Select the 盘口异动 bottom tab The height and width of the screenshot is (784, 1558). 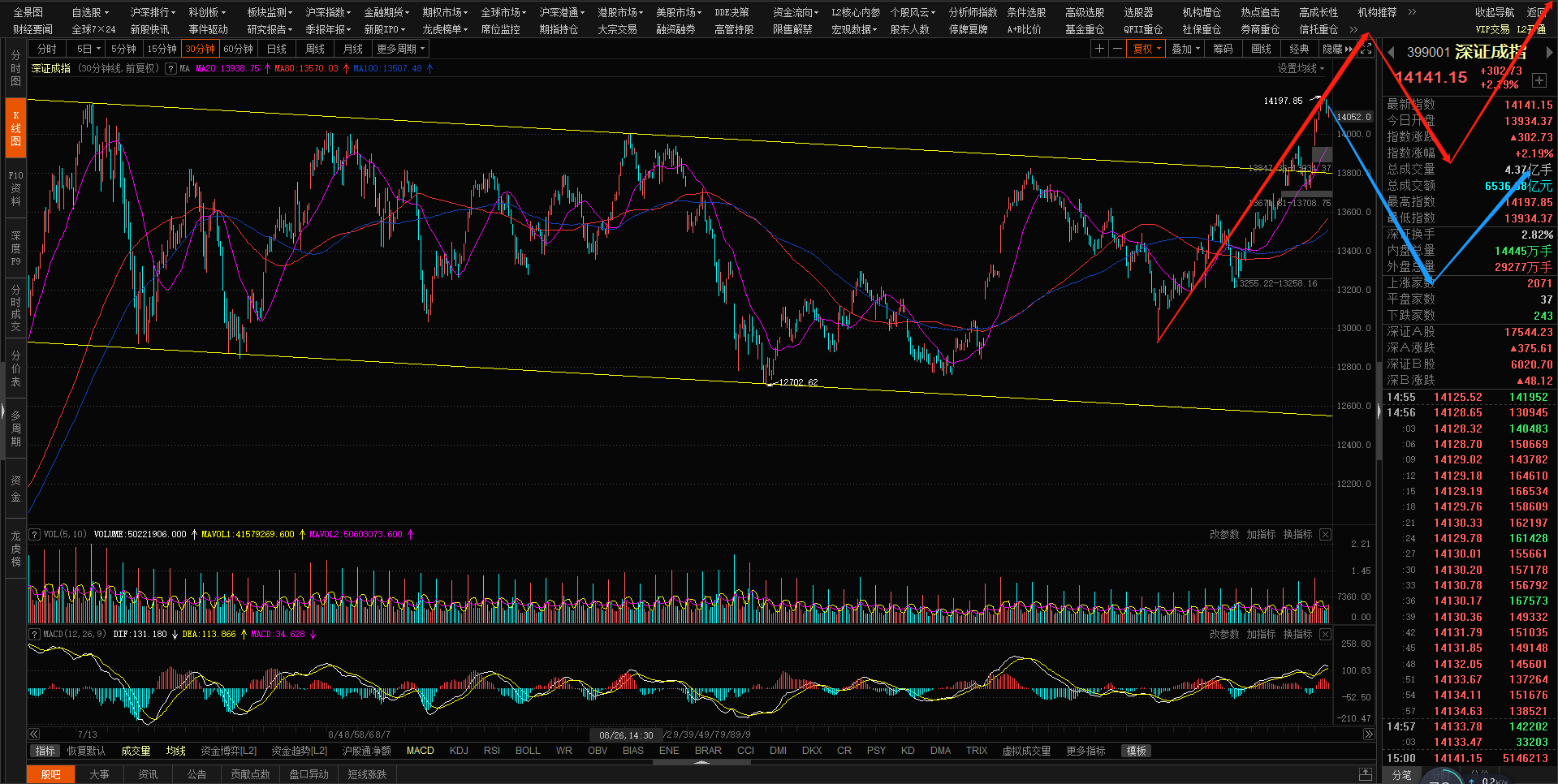(x=309, y=774)
